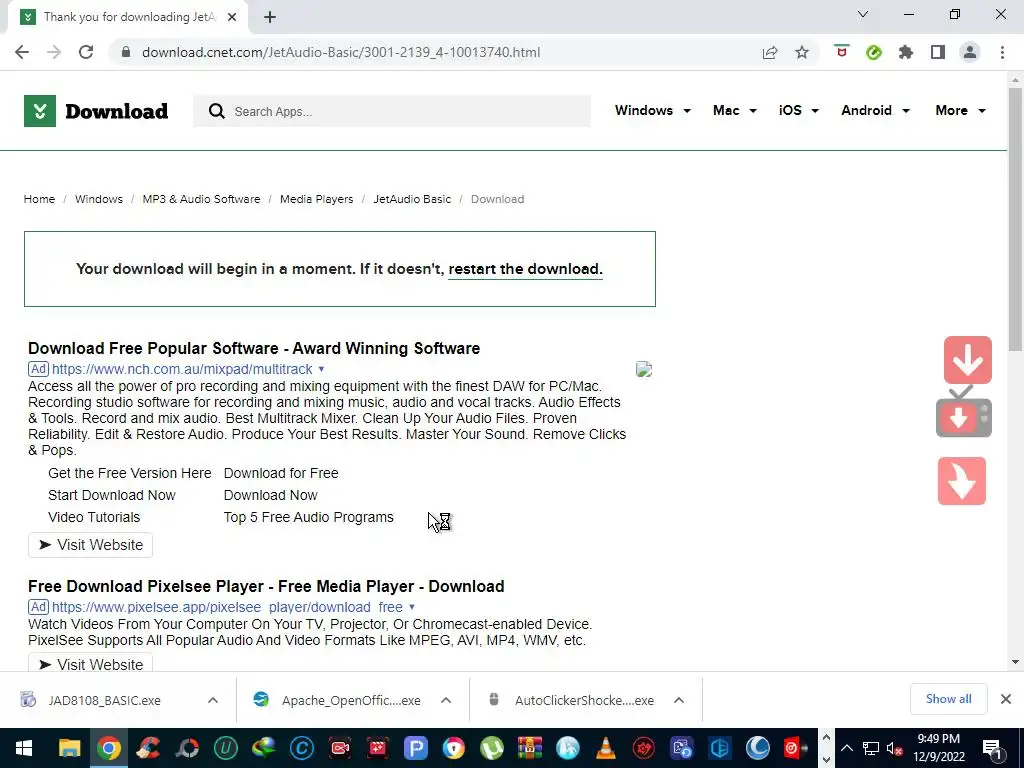1024x768 pixels.
Task: Focus the Search Apps field
Action: pos(392,111)
